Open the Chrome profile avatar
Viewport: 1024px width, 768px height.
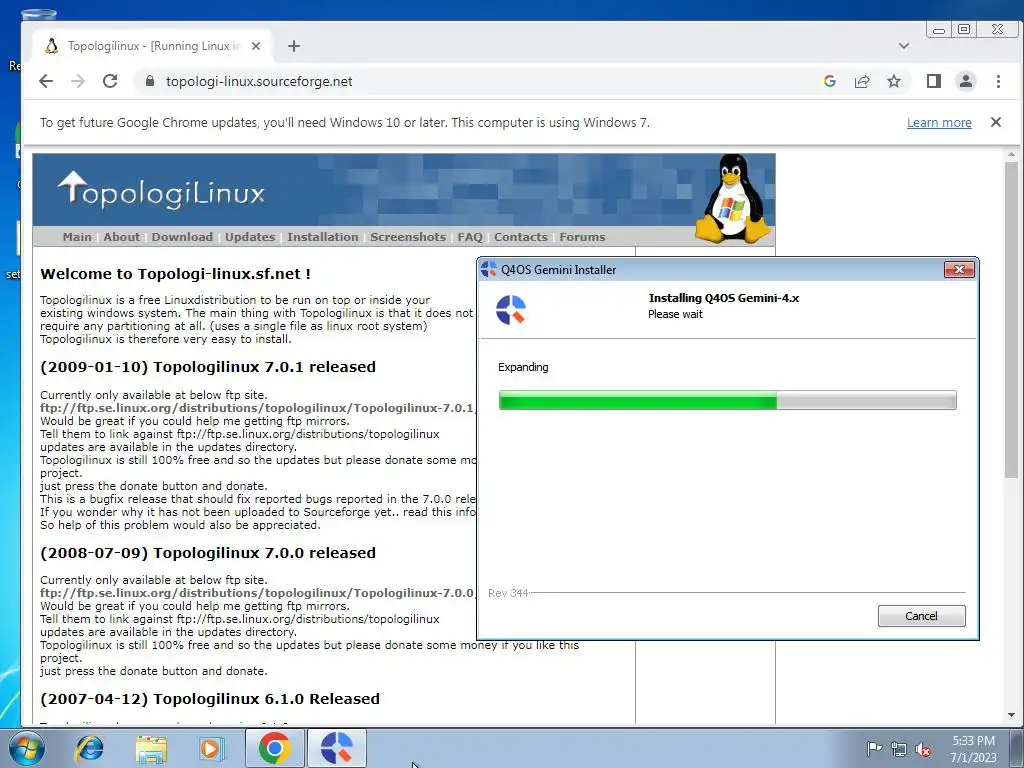966,81
